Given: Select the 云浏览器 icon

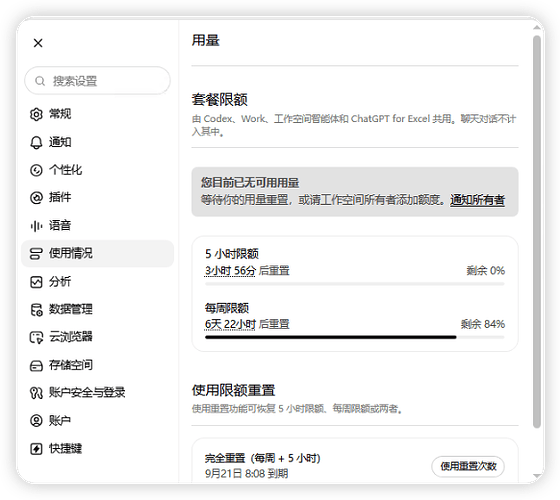Looking at the screenshot, I should pyautogui.click(x=36, y=337).
